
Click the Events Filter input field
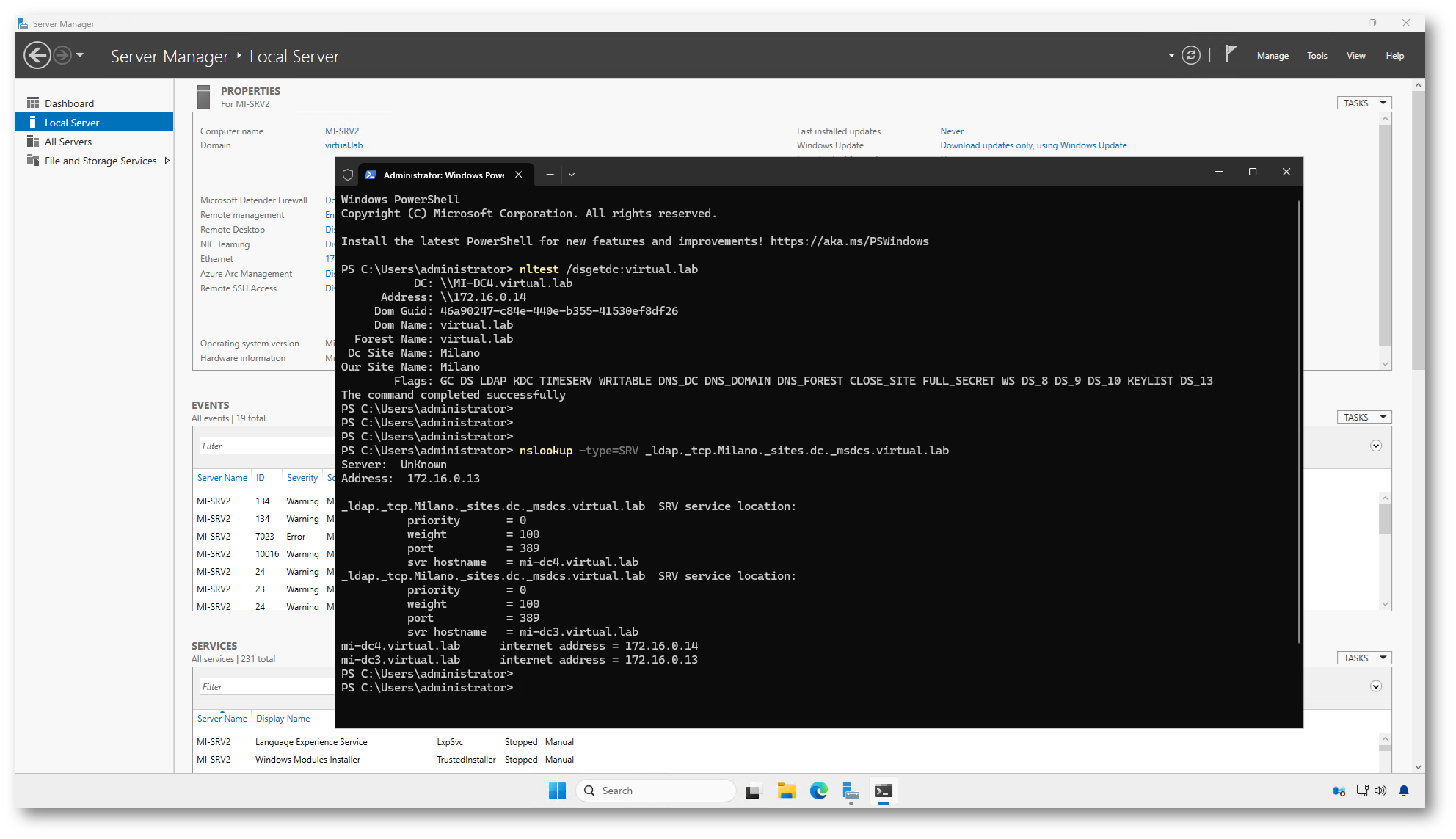(x=267, y=446)
